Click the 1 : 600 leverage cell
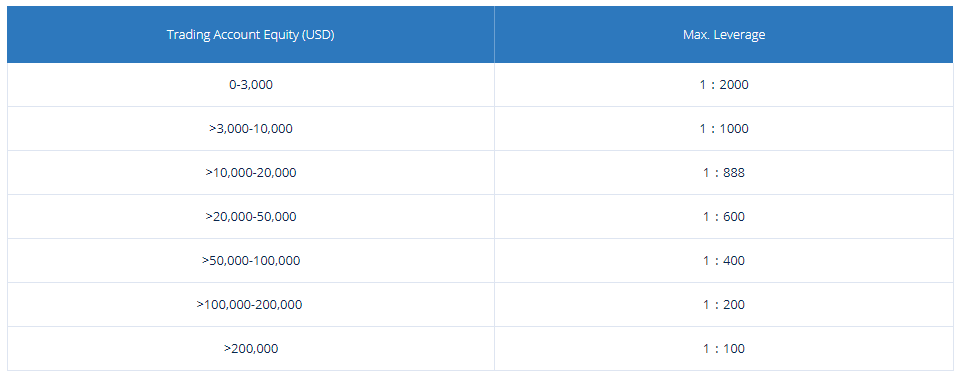 [x=724, y=217]
